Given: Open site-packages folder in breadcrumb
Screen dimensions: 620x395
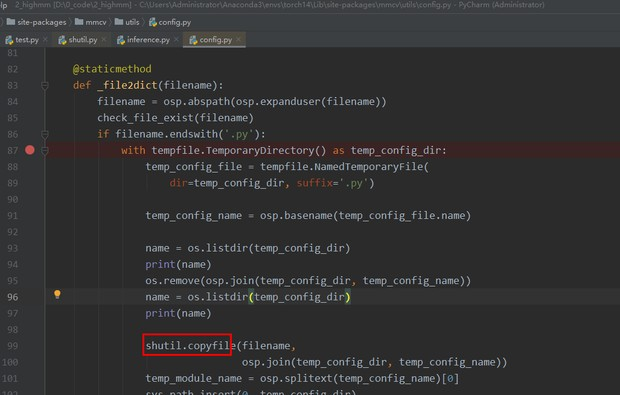Looking at the screenshot, I should tap(37, 22).
